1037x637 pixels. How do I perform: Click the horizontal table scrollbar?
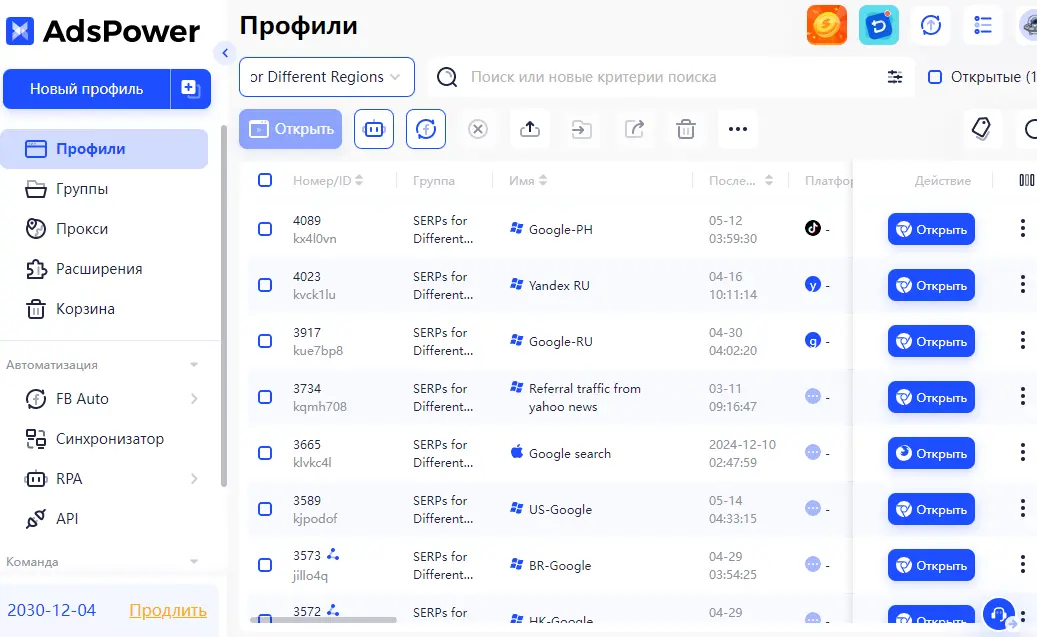[323, 620]
